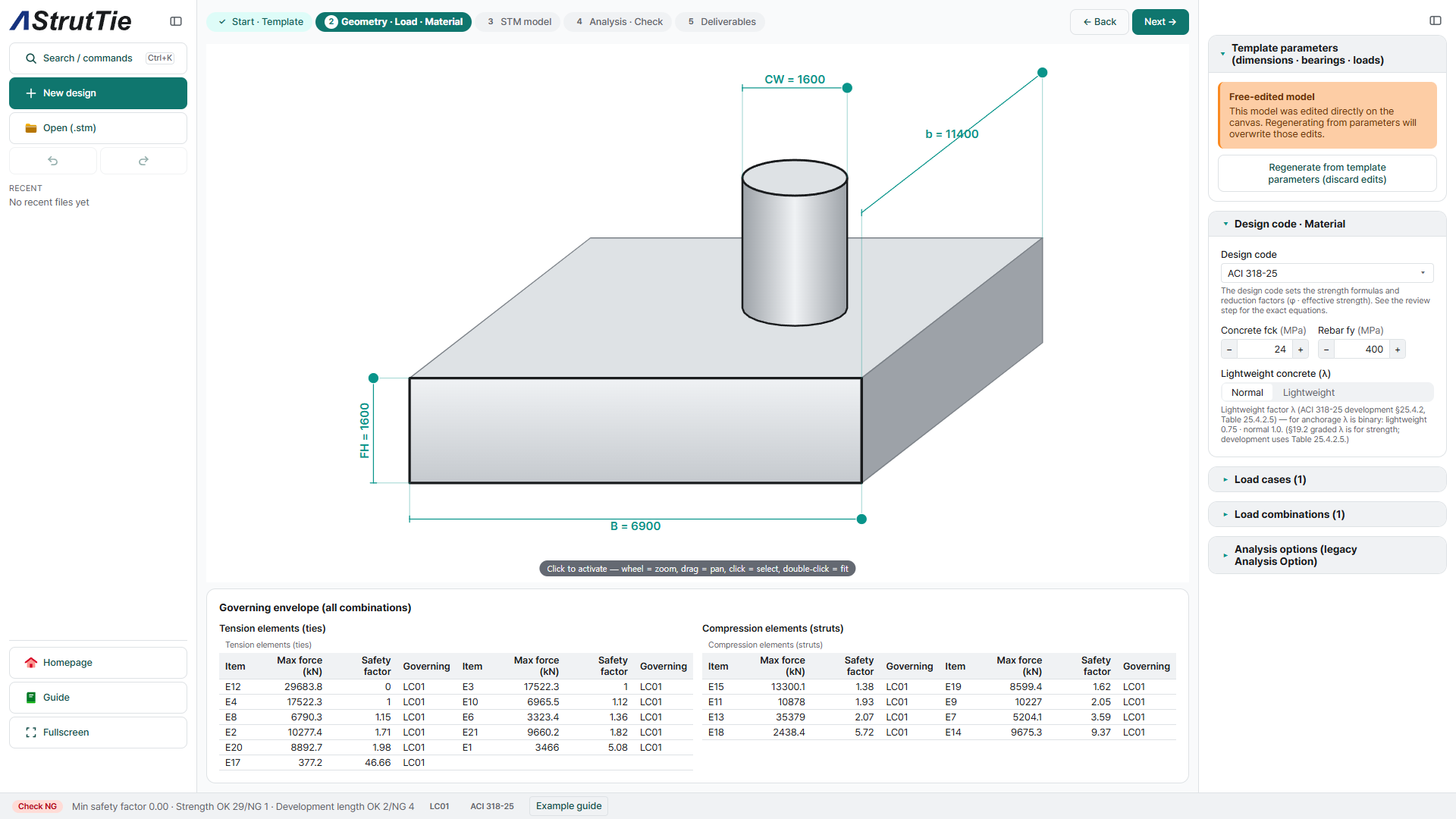
Task: Click the CW = 1600 dimension handle
Action: [x=847, y=88]
